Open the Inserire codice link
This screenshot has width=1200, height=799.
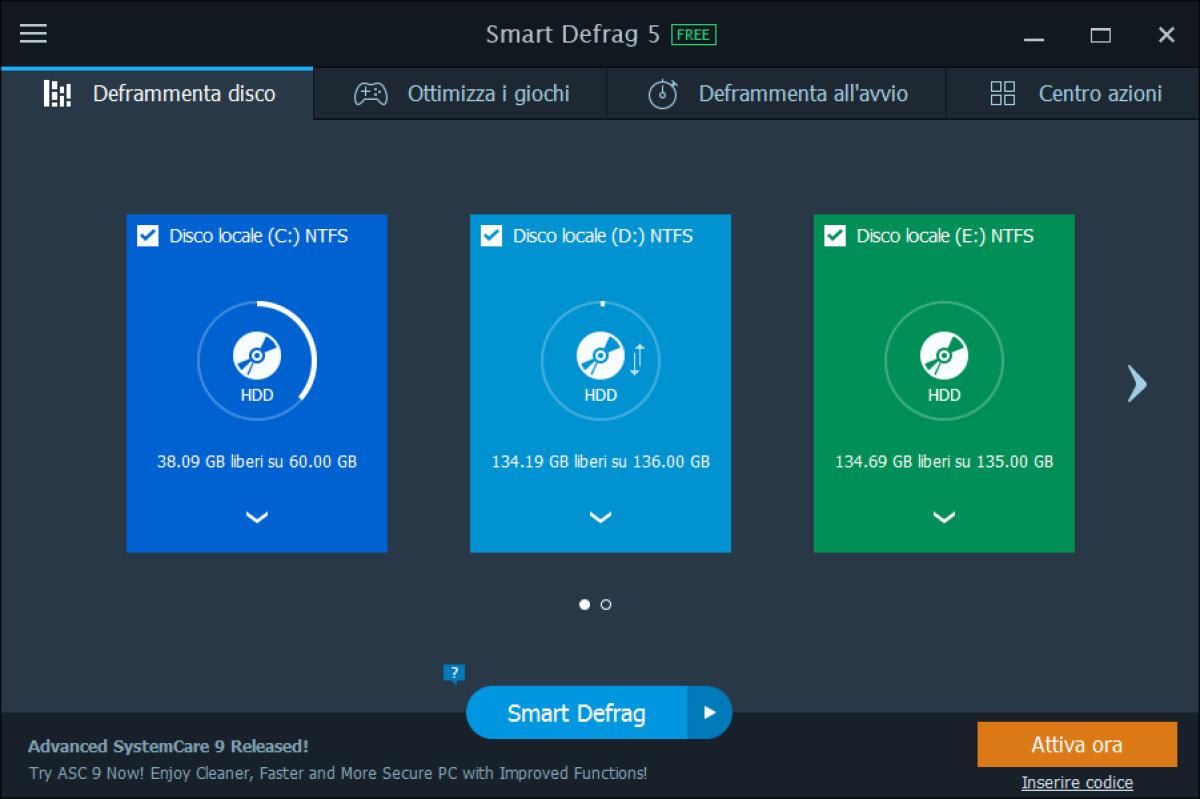coord(1077,782)
